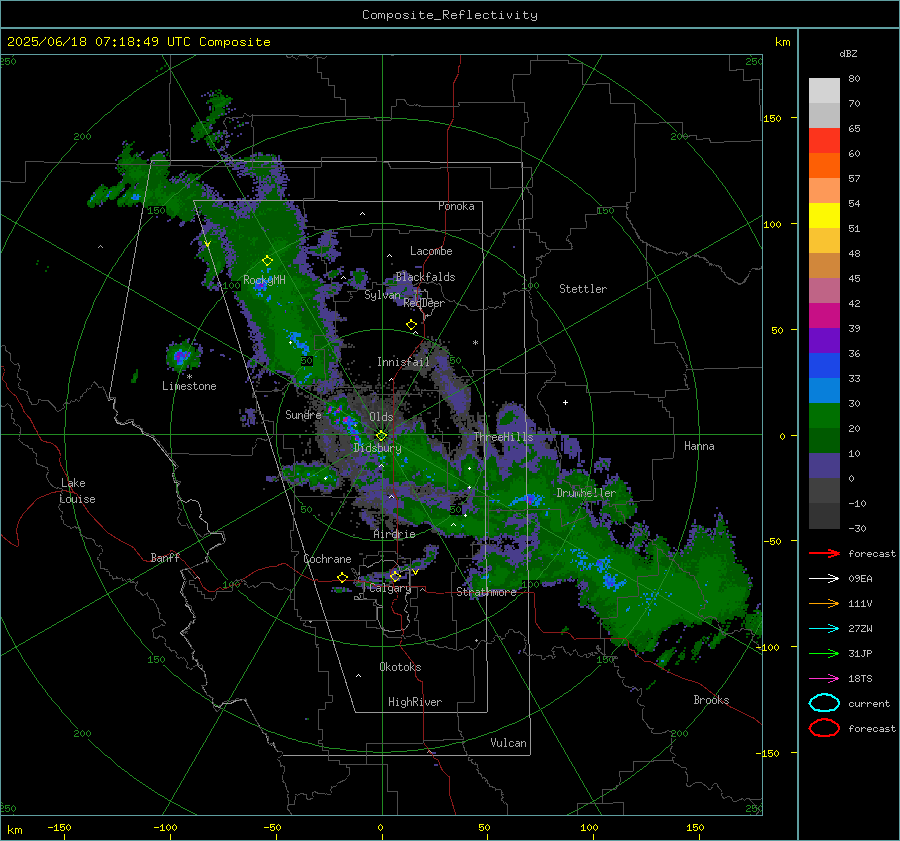This screenshot has width=900, height=841.
Task: Click the Vulcan label
Action: coord(509,743)
